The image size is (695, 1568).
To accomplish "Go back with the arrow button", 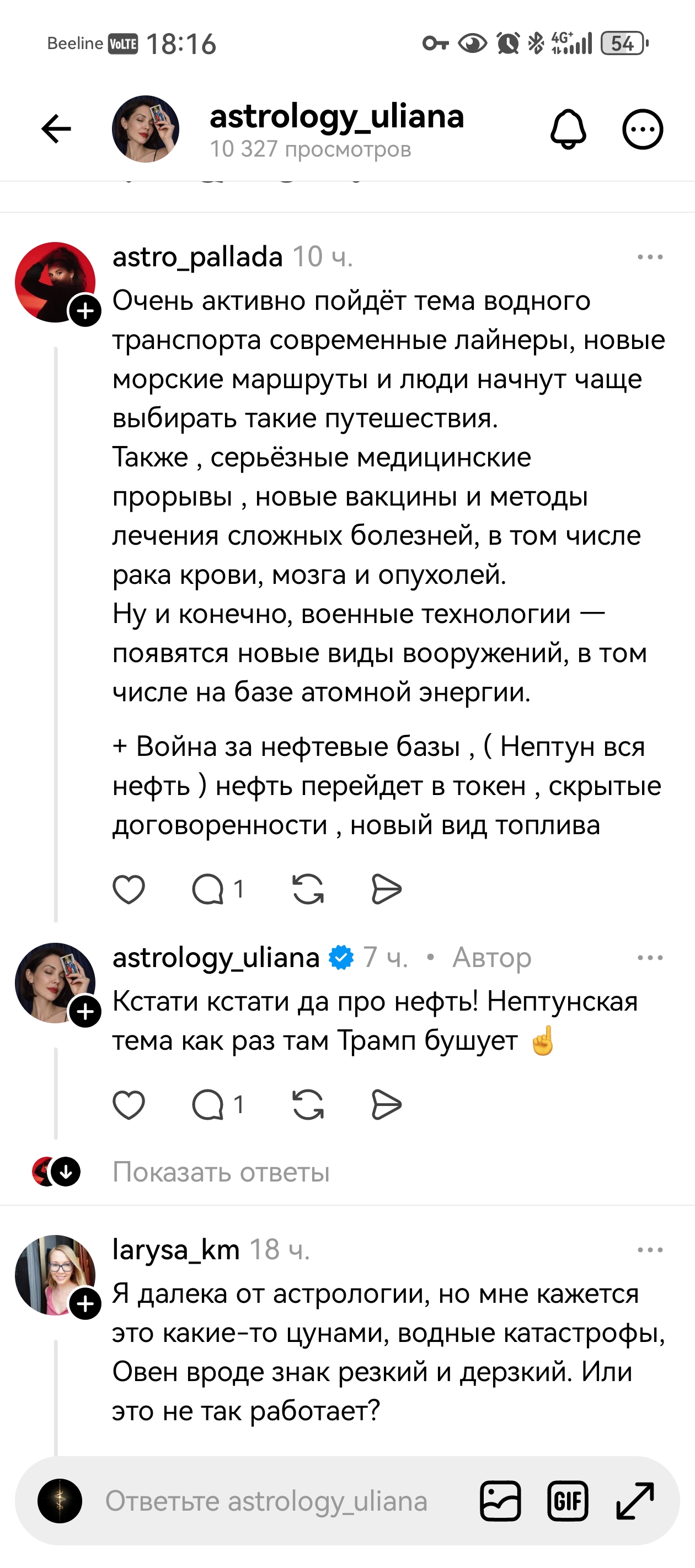I will tap(55, 128).
